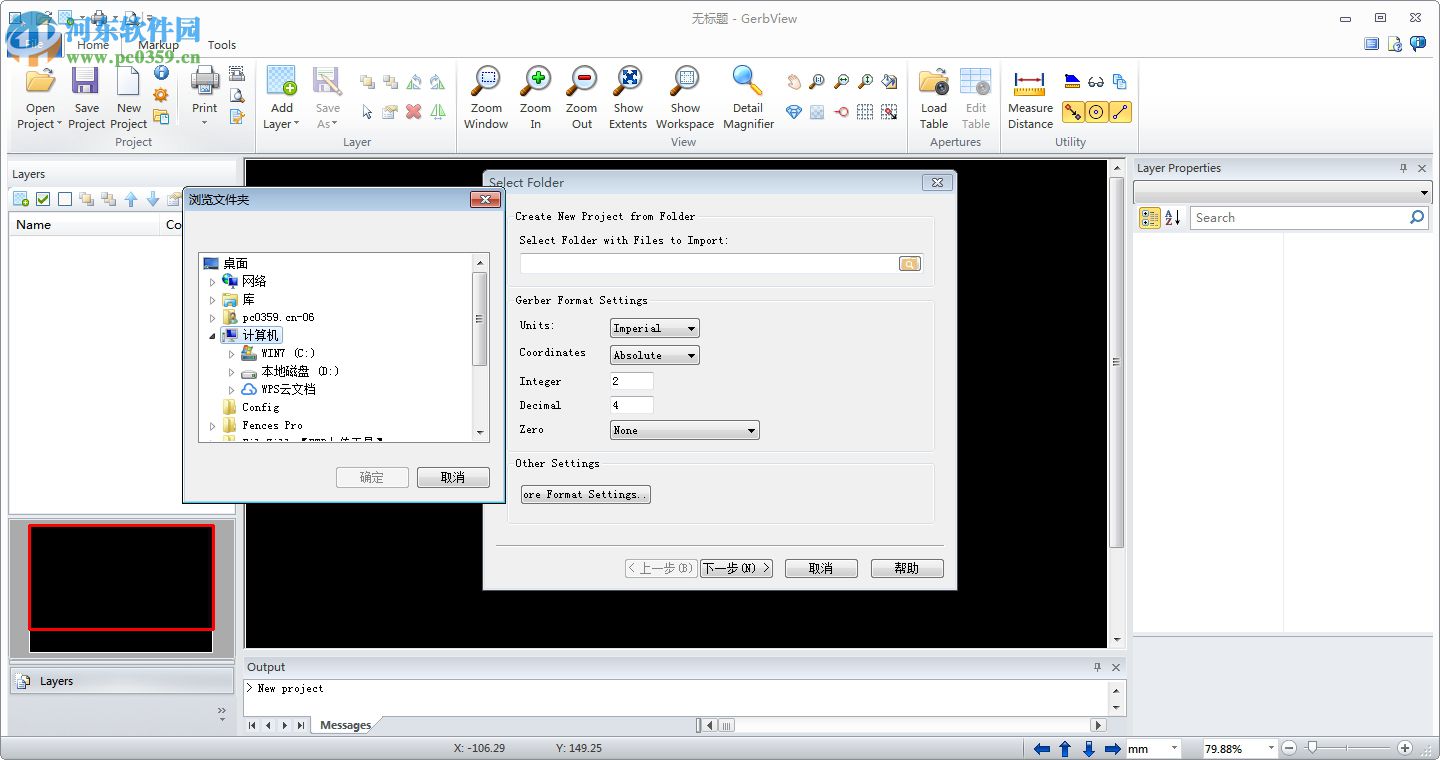Click the glasses icon in Utility group

(x=1096, y=82)
